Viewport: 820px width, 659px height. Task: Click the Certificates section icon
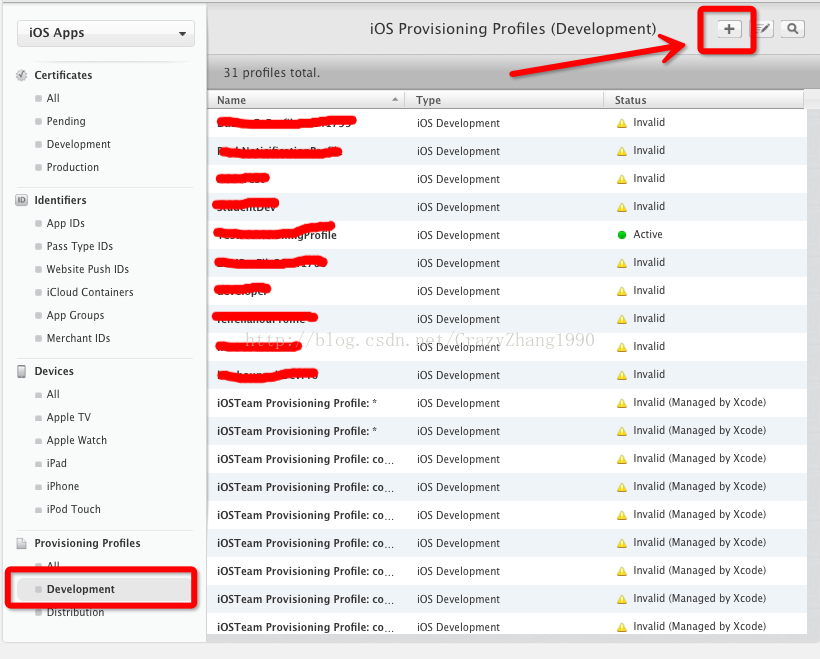pyautogui.click(x=22, y=75)
